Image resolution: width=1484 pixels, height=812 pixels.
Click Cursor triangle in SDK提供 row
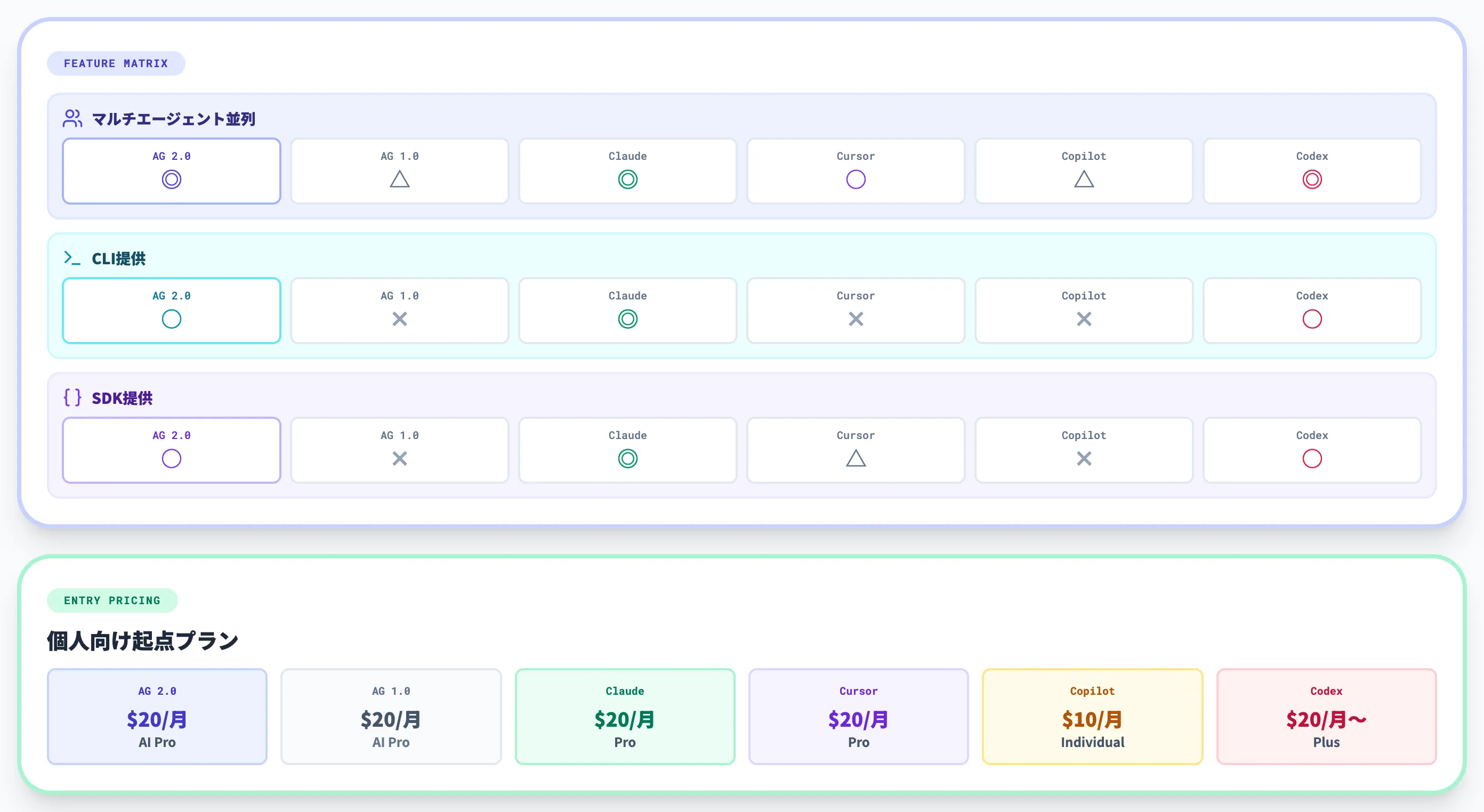(x=856, y=458)
